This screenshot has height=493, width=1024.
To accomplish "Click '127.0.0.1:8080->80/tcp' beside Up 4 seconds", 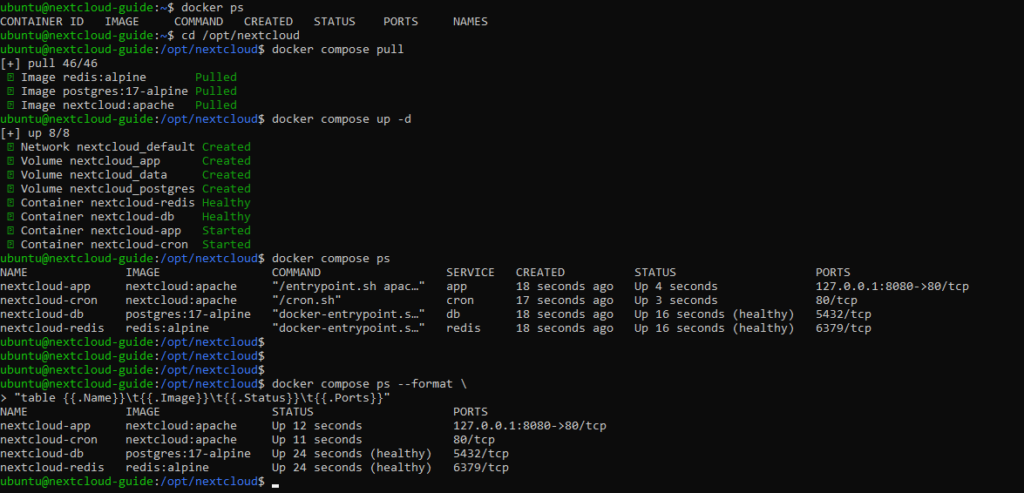I will click(893, 287).
